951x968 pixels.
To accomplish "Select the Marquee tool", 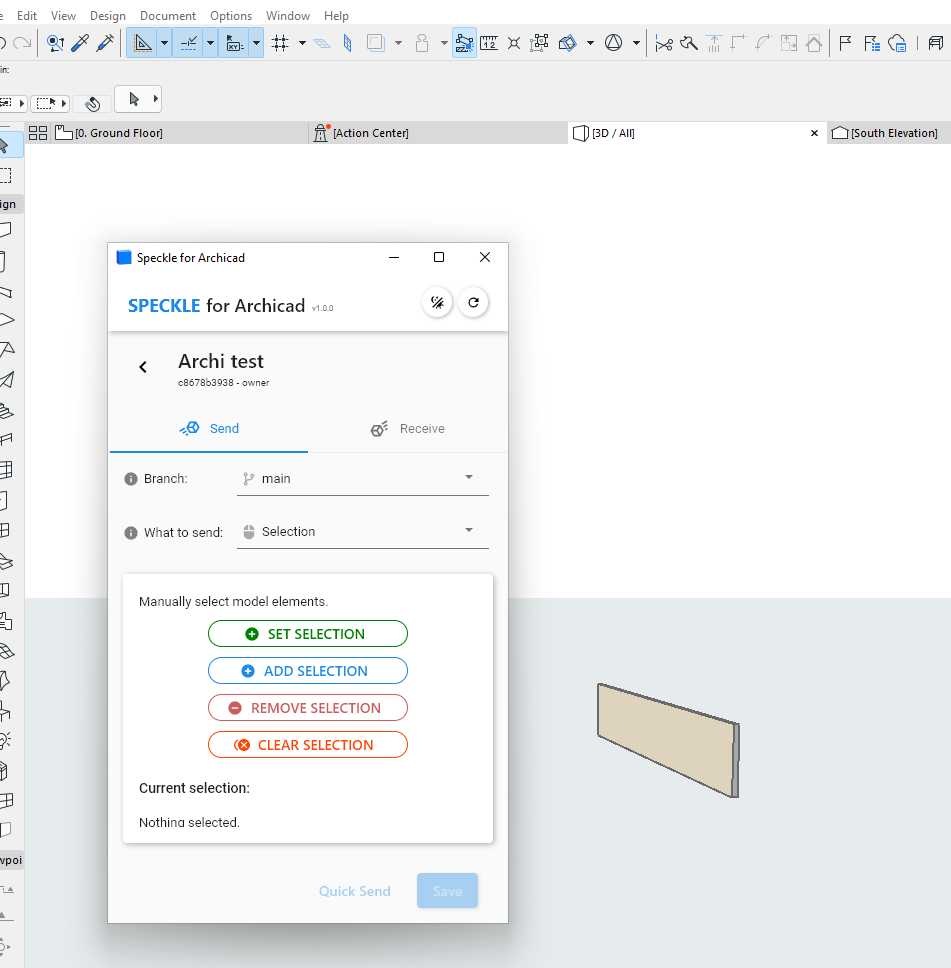I will [46, 102].
